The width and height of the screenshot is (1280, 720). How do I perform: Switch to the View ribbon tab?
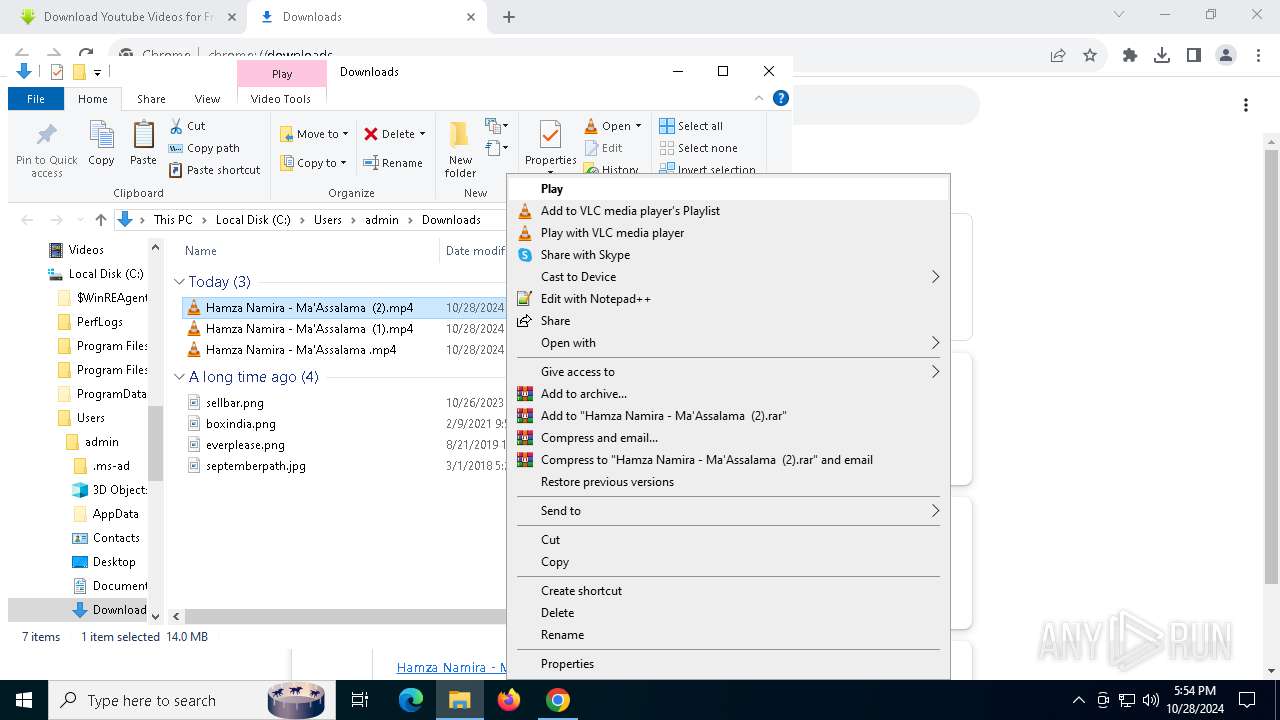click(x=207, y=99)
